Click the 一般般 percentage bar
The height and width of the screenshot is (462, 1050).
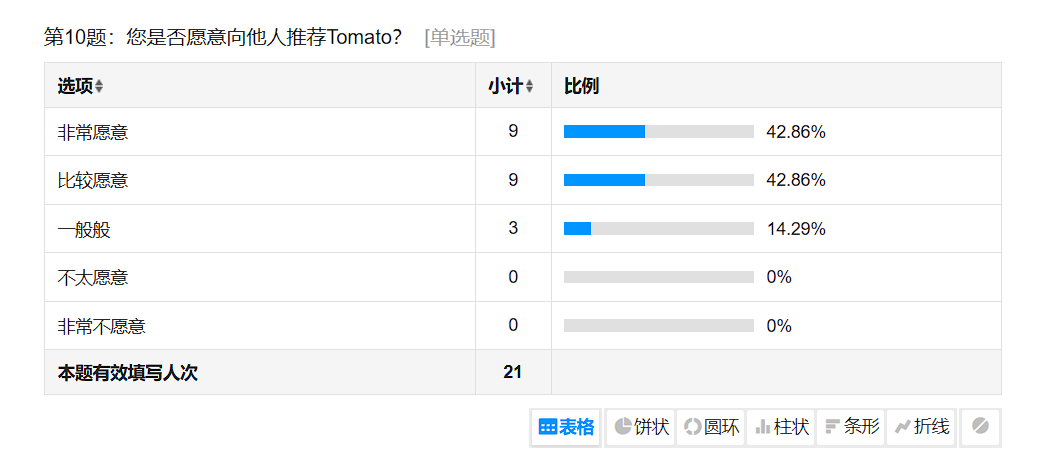(658, 229)
